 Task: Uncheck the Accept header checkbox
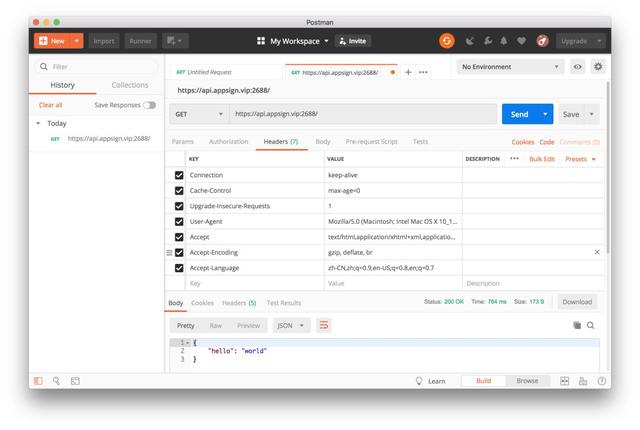[x=179, y=237]
